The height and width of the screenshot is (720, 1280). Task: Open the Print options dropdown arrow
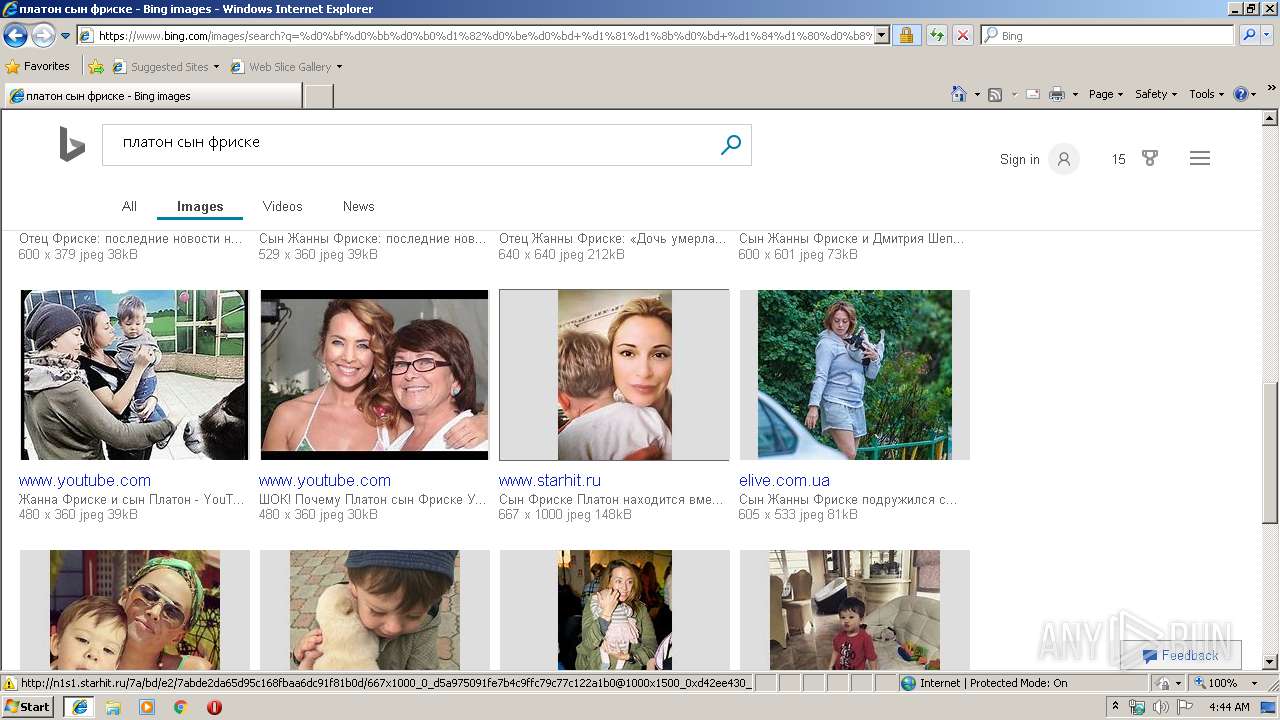(x=1075, y=94)
